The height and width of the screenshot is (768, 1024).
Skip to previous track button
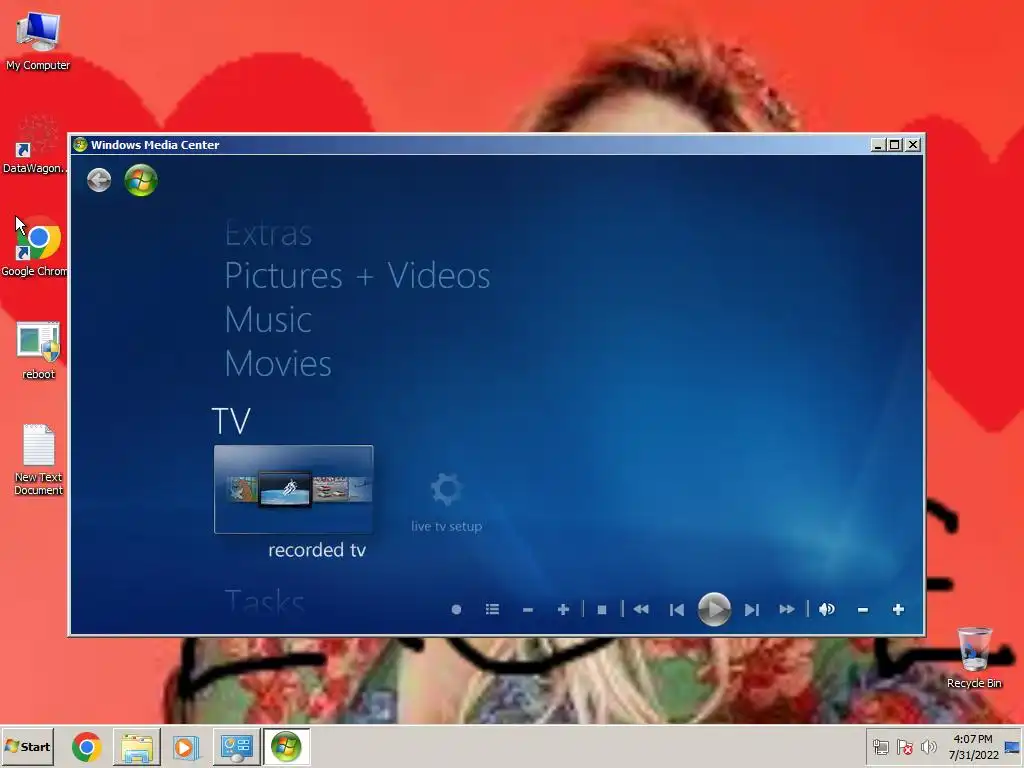pos(677,609)
